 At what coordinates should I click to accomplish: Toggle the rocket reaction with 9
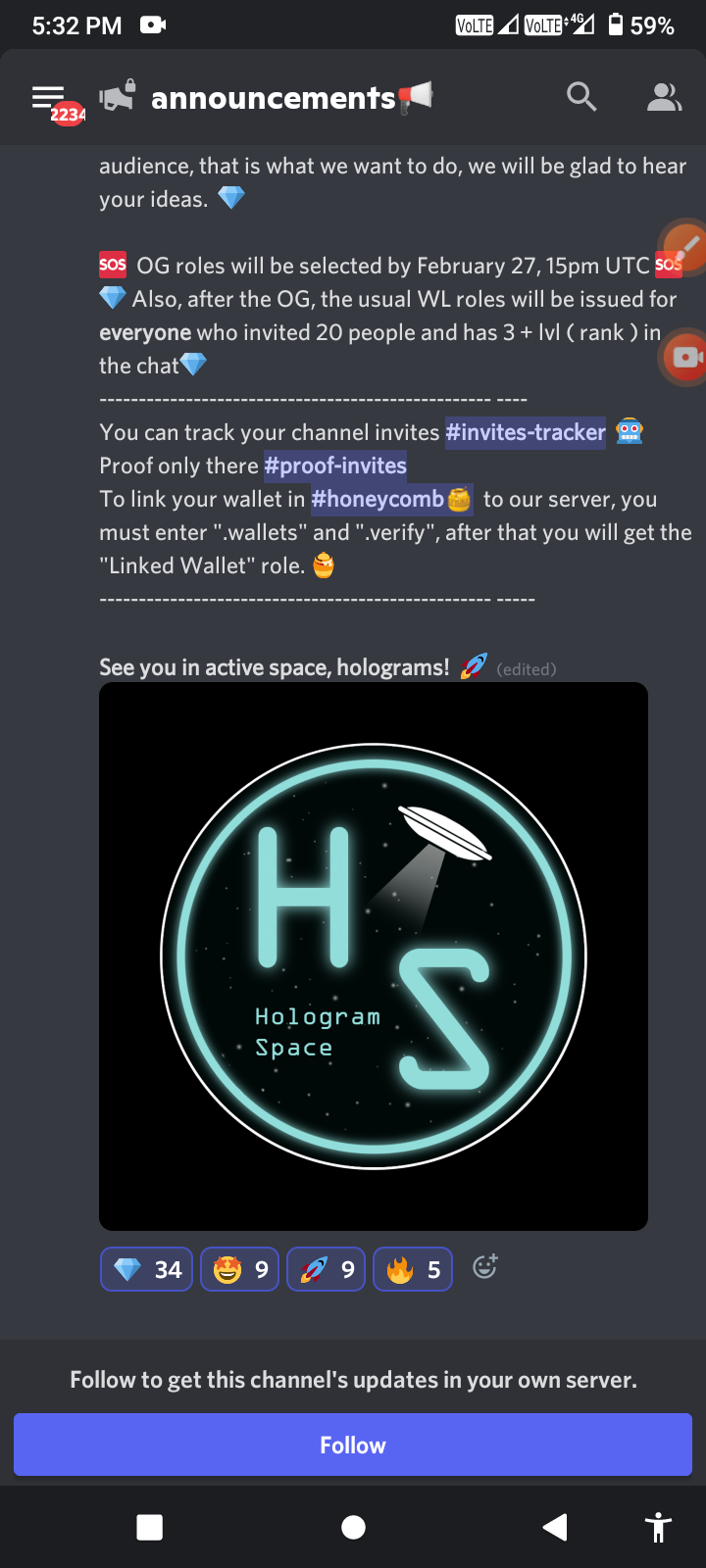(327, 1269)
